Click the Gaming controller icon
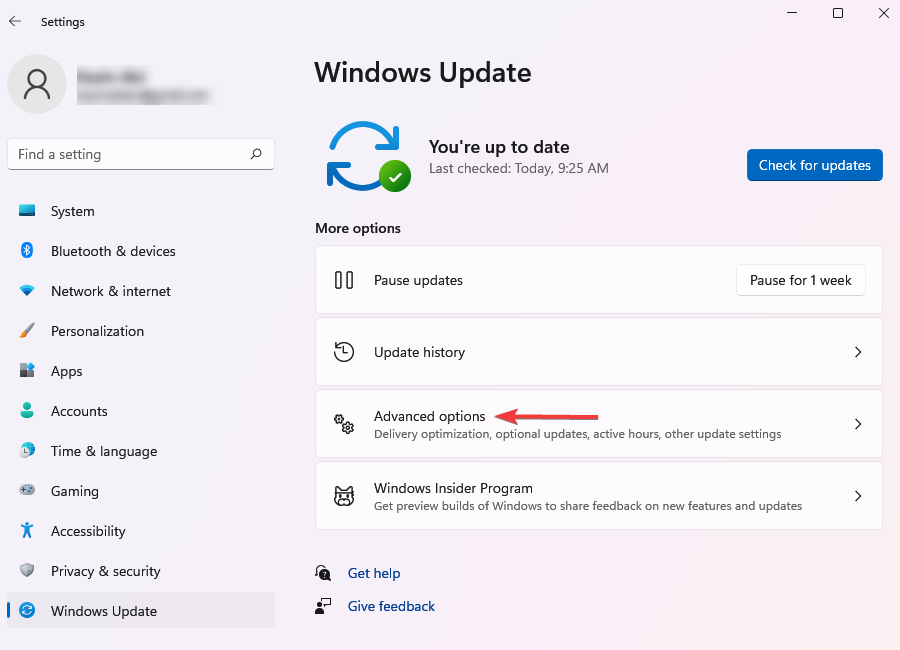Image resolution: width=900 pixels, height=650 pixels. (27, 490)
